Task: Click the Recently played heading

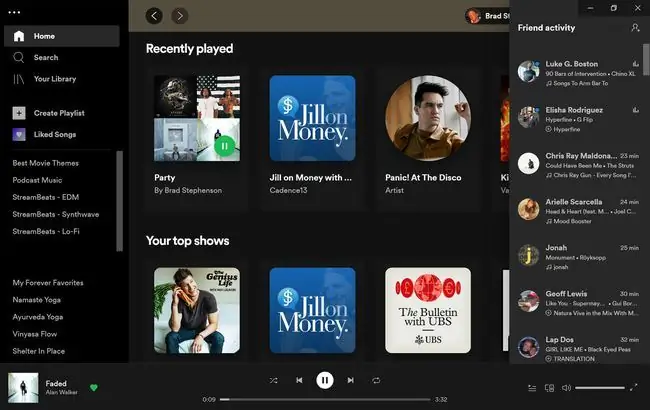Action: click(x=189, y=49)
